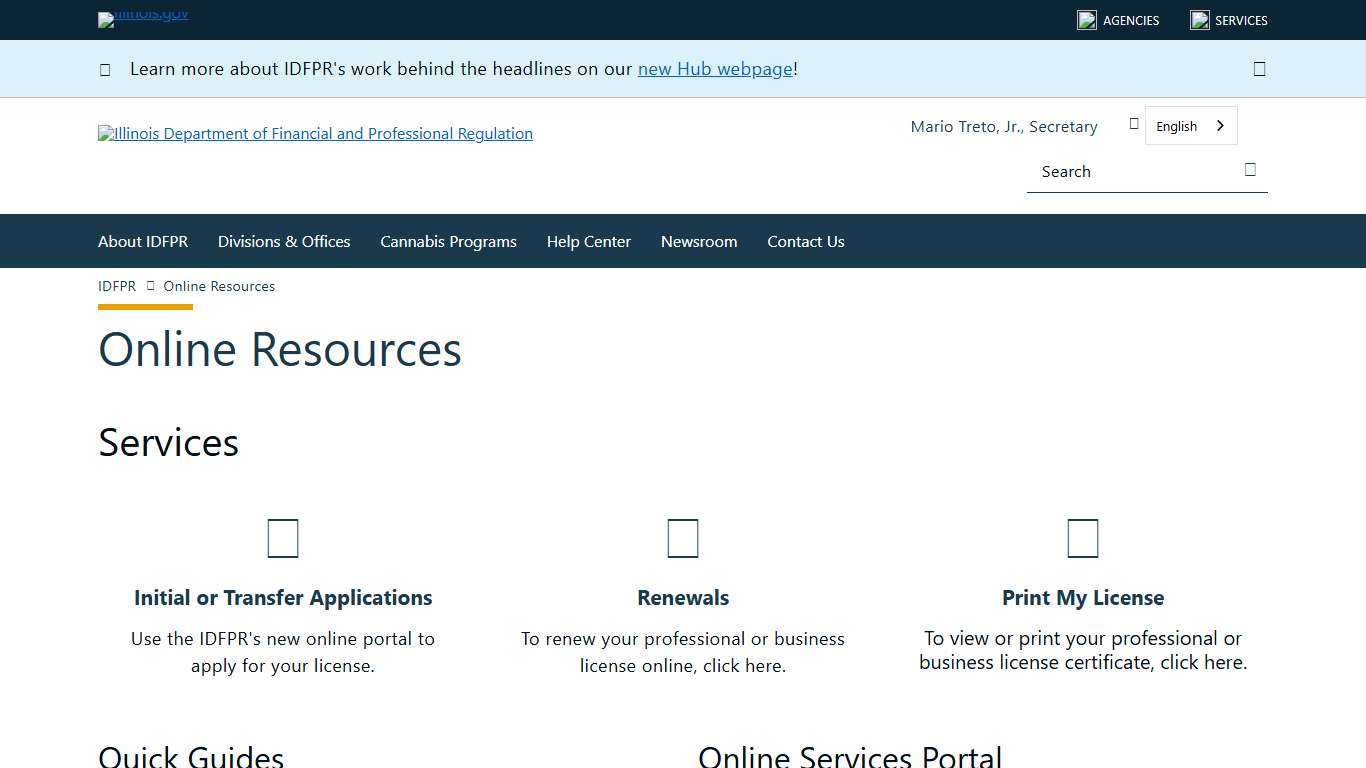Open the Help Center menu item

[x=589, y=241]
